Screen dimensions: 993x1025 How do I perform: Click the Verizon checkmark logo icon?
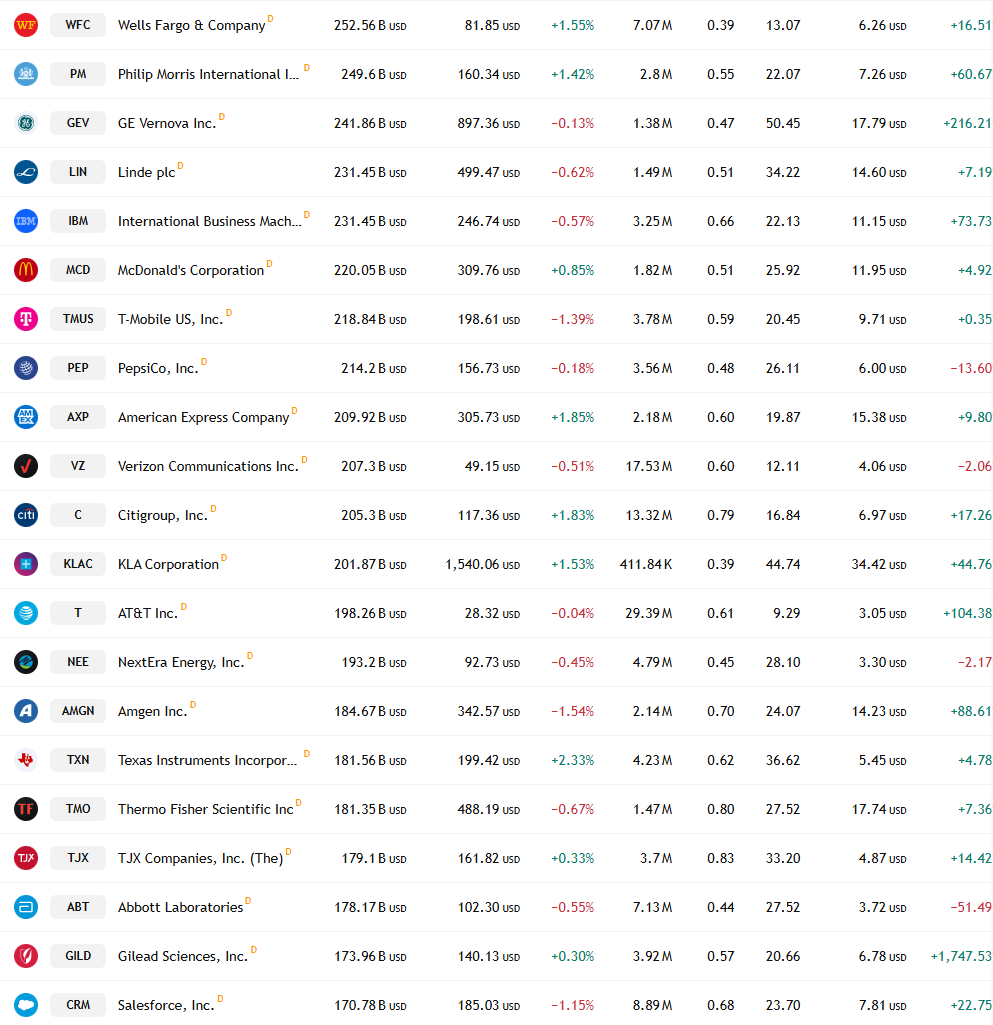coord(25,466)
